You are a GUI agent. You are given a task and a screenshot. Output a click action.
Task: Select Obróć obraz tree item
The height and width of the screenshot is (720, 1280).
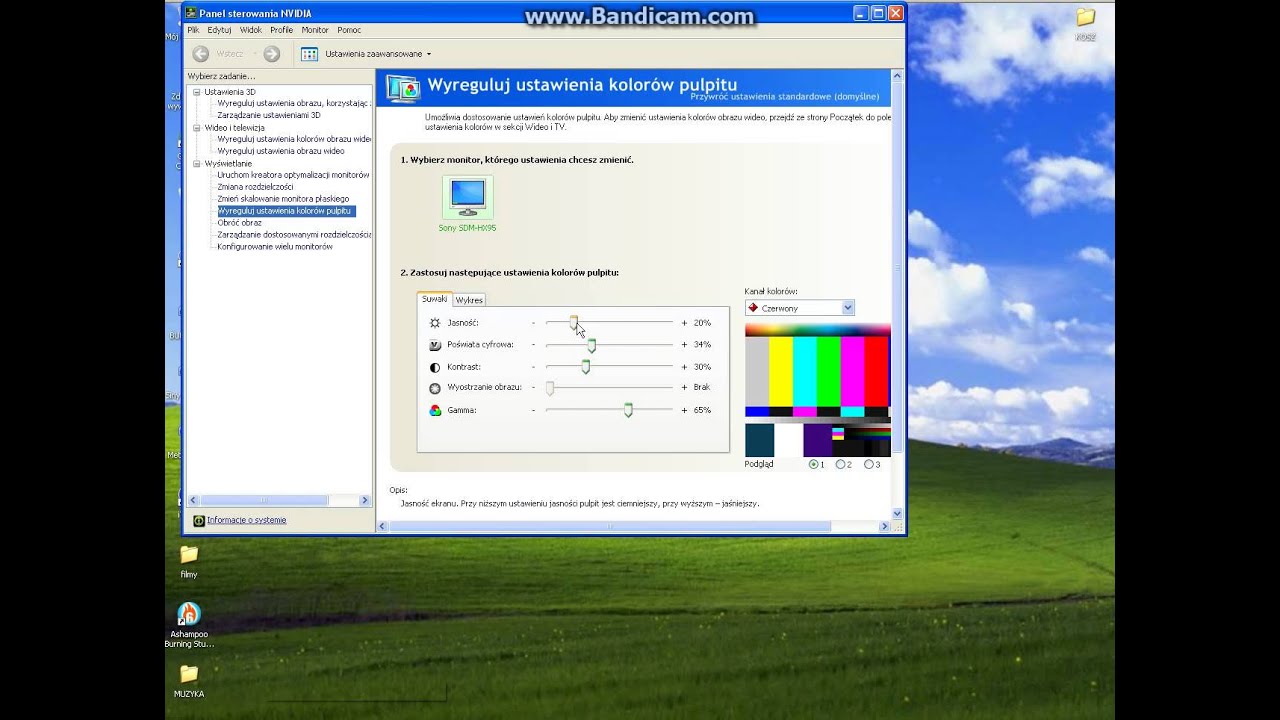click(239, 223)
